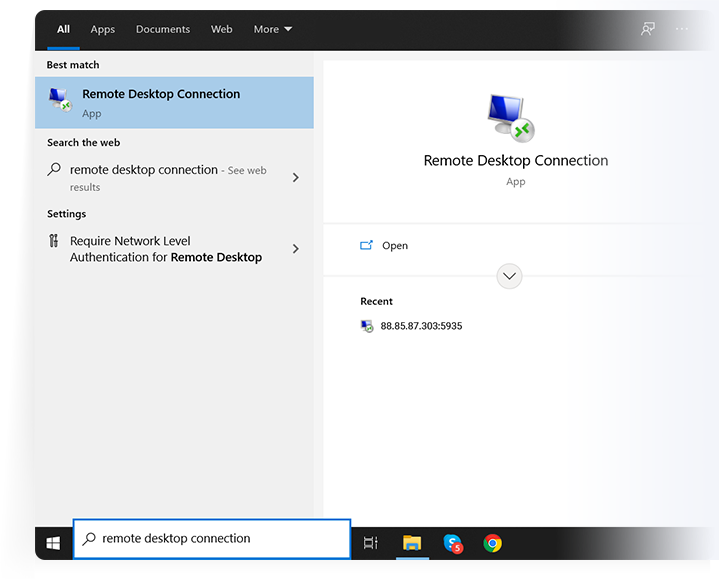Screen dimensions: 719x579
Task: Click the Remote Desktop Connection title in preview
Action: click(515, 160)
